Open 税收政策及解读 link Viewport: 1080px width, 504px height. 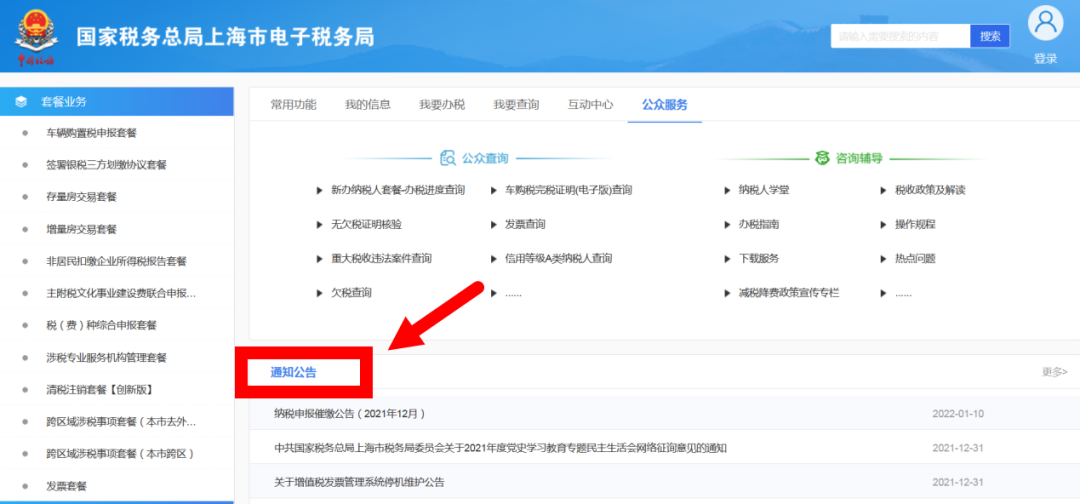tap(930, 190)
